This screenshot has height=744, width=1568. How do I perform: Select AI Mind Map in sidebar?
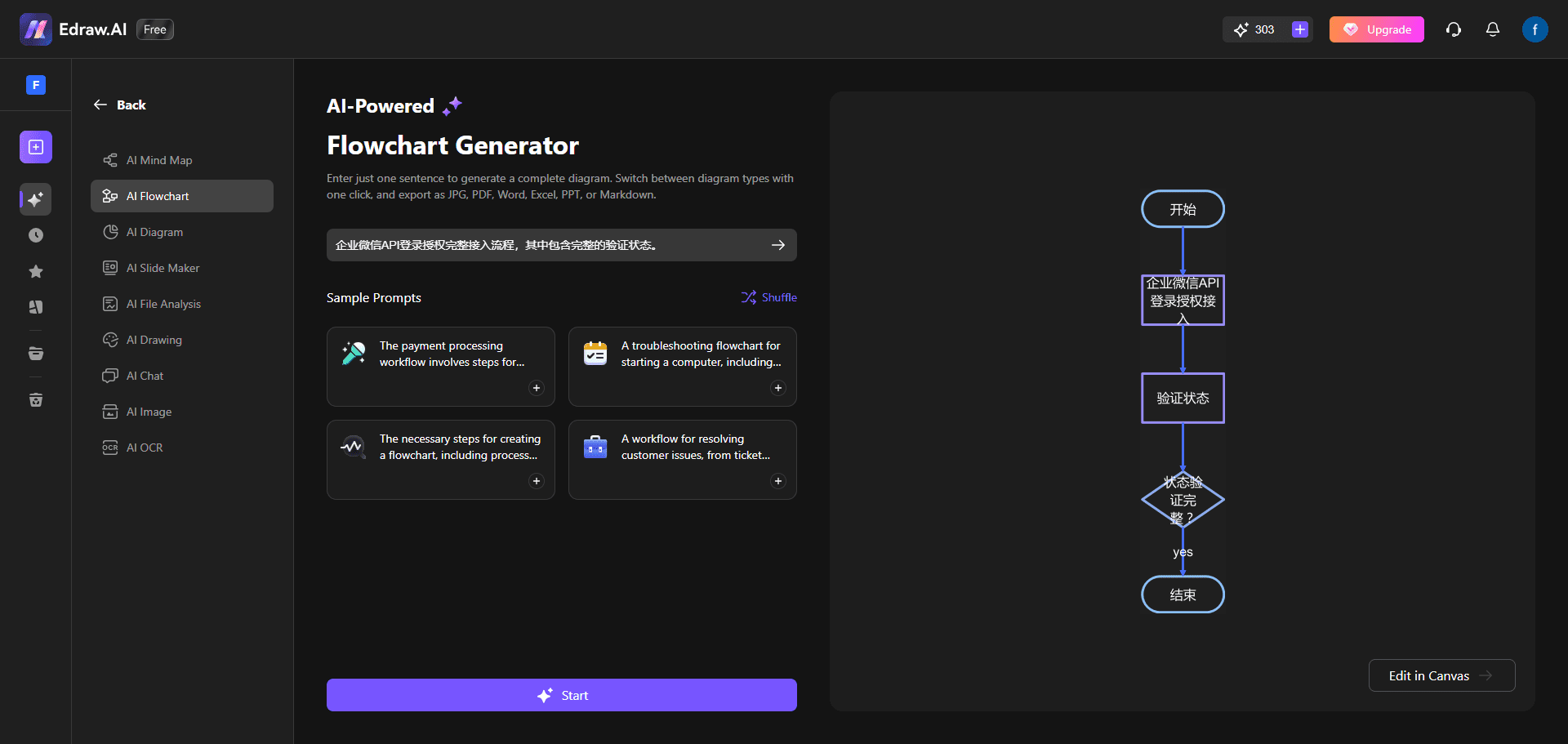click(159, 160)
